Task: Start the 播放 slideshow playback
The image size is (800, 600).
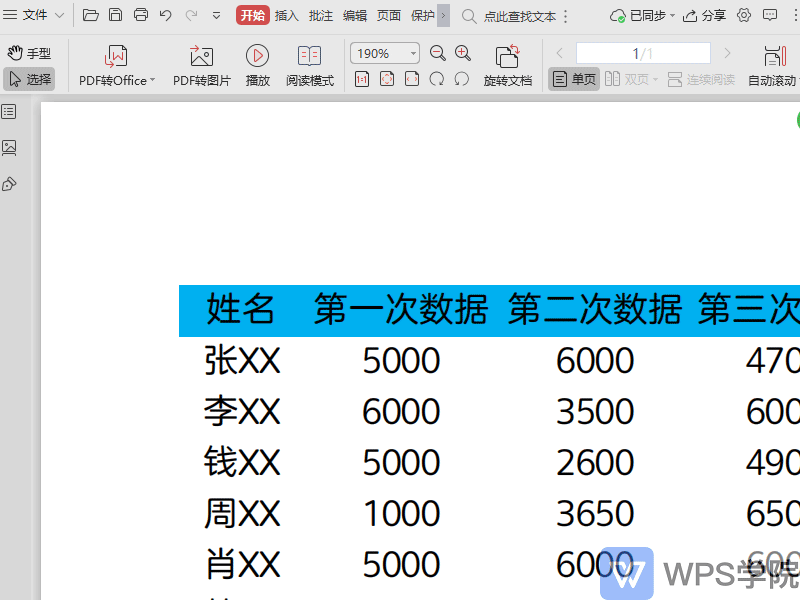Action: [x=258, y=65]
